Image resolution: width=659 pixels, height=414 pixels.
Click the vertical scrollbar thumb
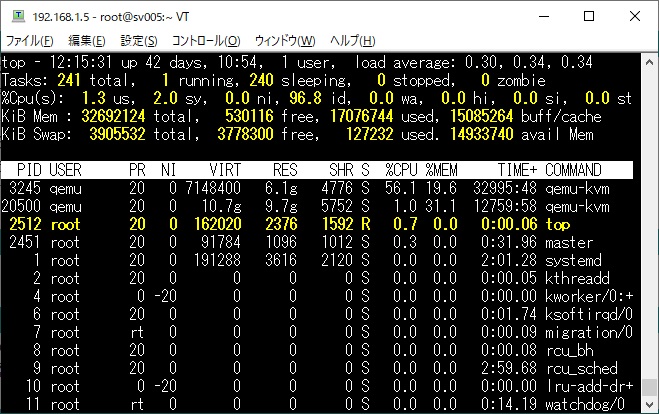pyautogui.click(x=649, y=387)
